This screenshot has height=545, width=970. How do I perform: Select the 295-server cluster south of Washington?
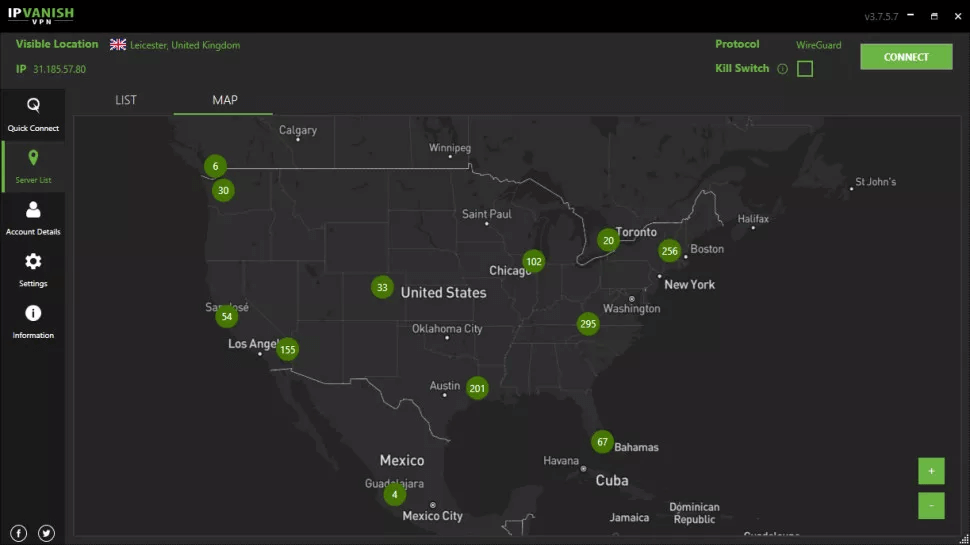tap(588, 324)
